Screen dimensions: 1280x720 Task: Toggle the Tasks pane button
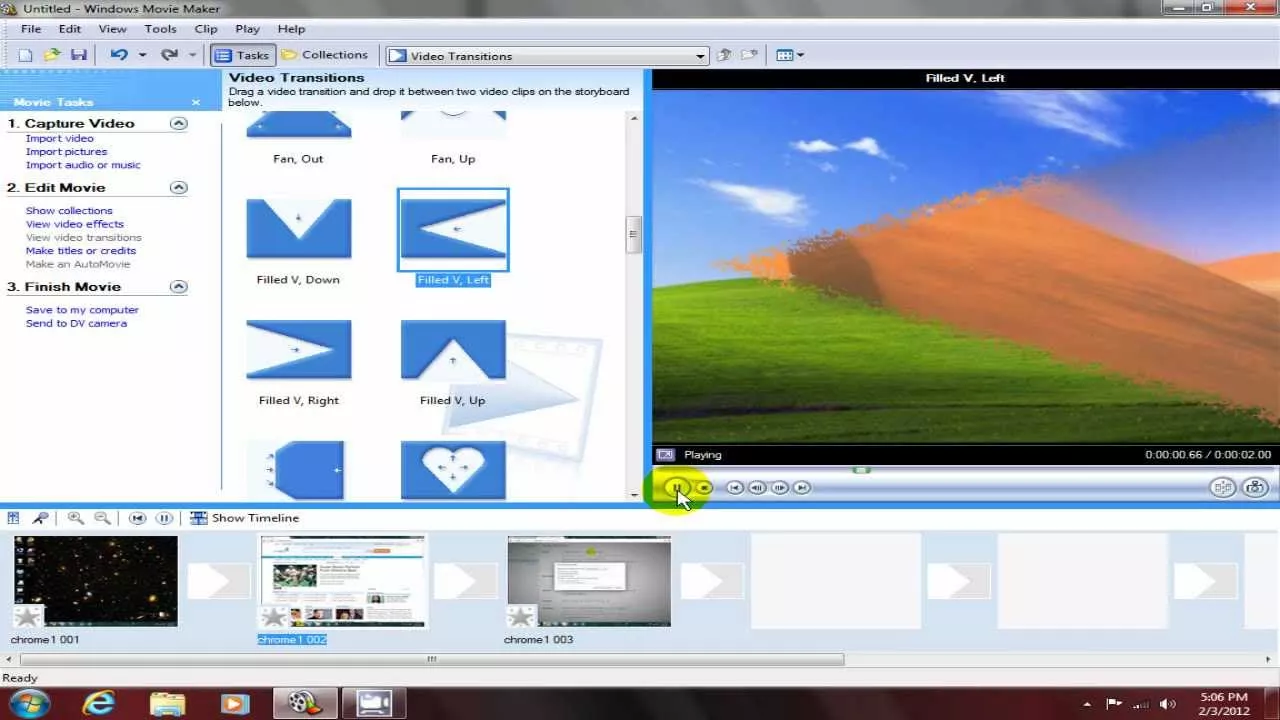point(242,56)
